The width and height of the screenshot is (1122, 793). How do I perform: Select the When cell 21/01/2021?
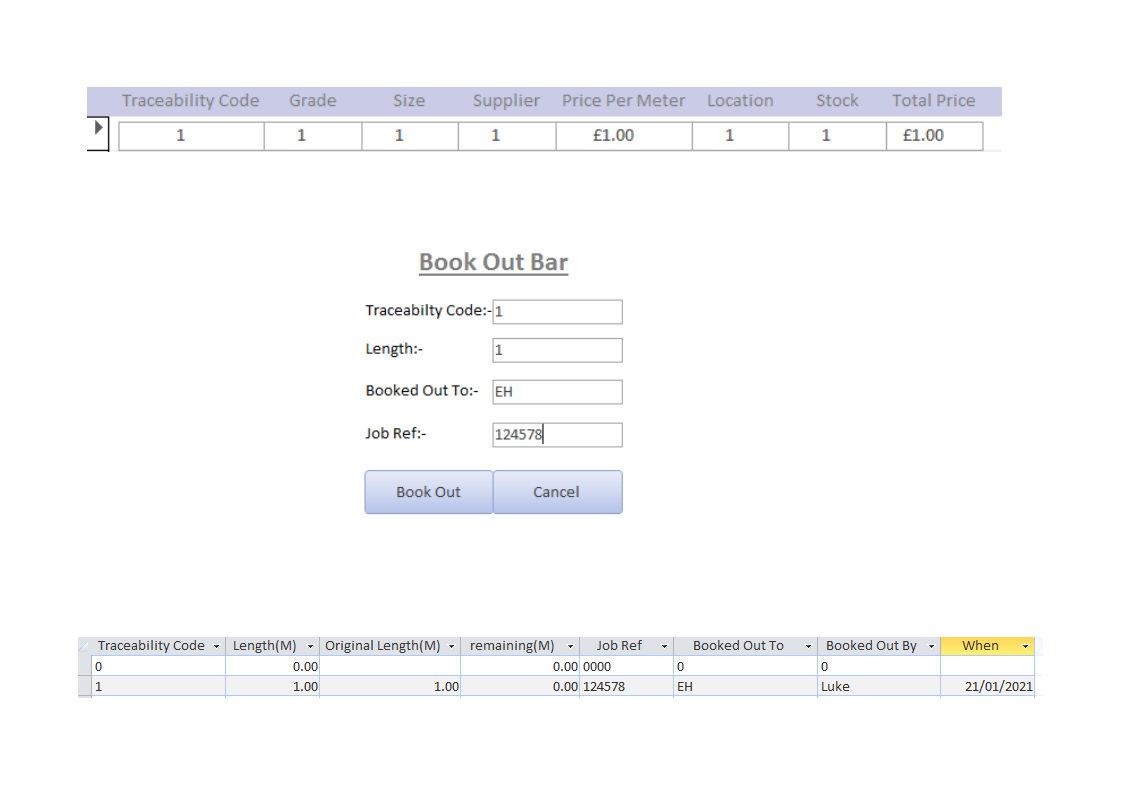(987, 686)
